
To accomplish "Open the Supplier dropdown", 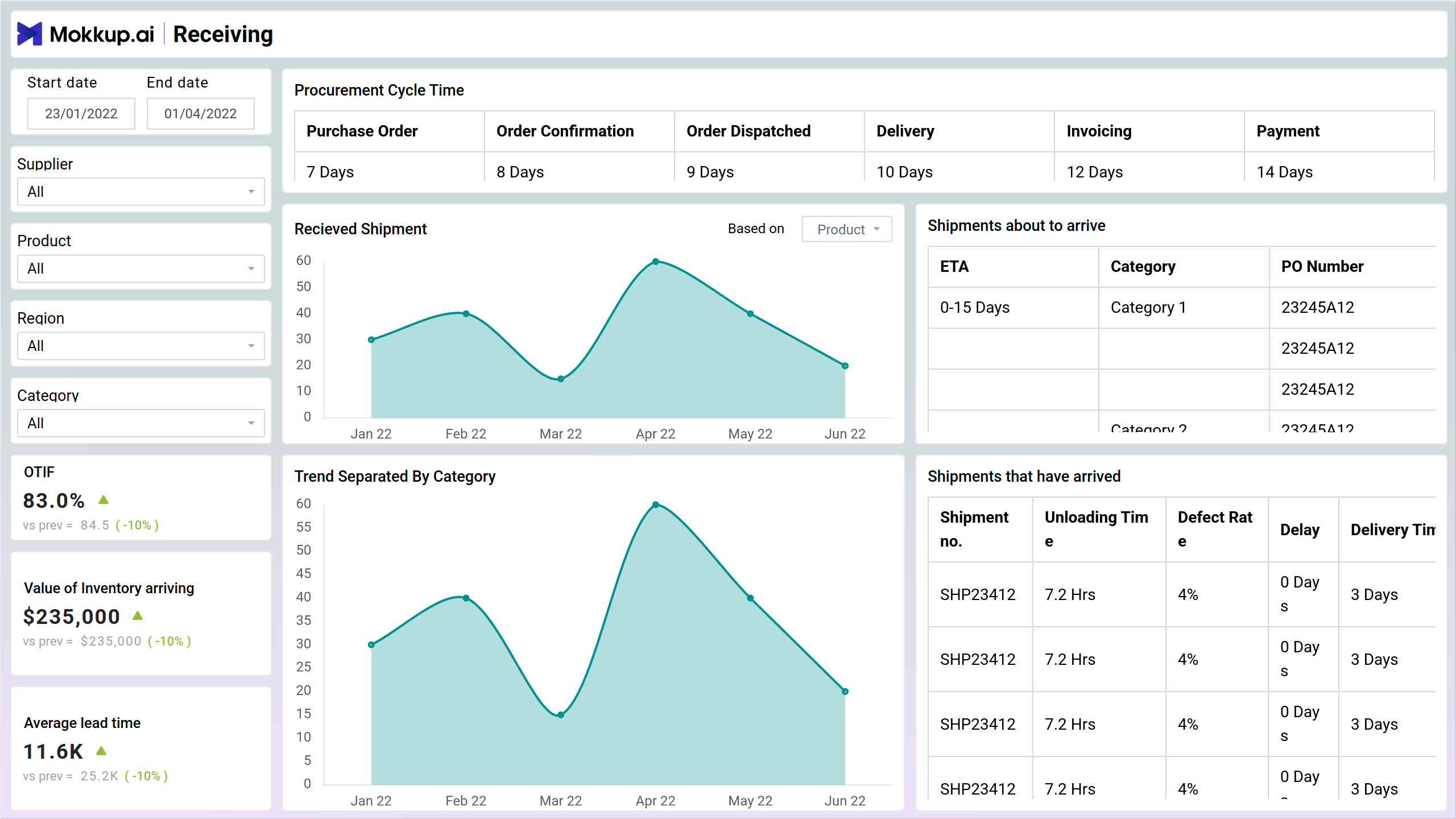I will (x=141, y=192).
